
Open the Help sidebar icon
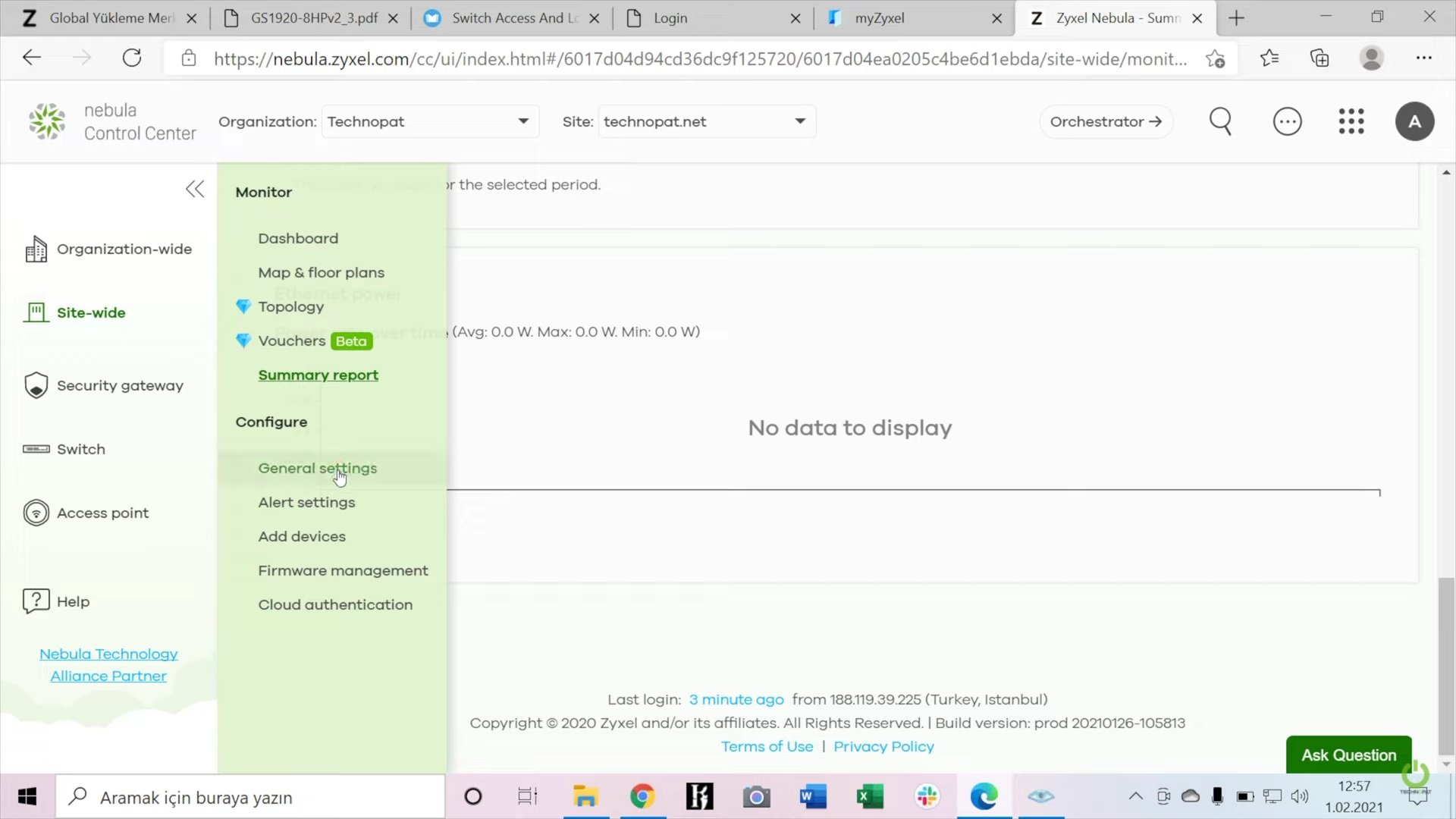click(36, 601)
